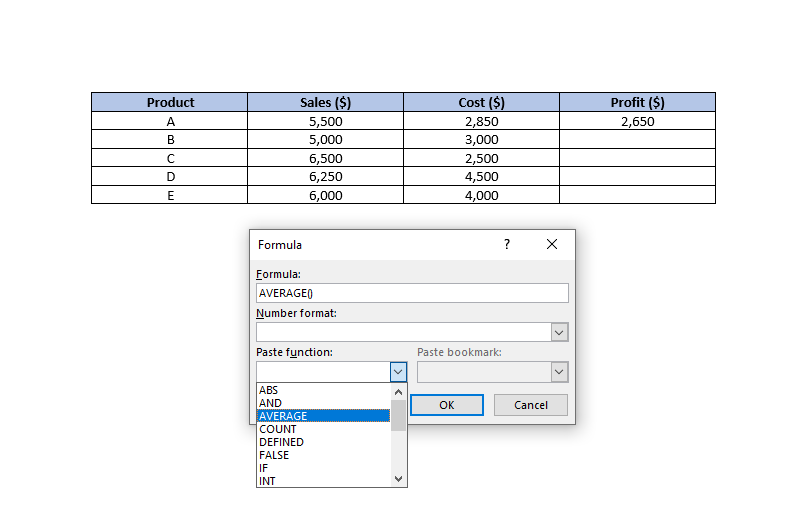Select IF in the function list
The width and height of the screenshot is (805, 516).
[323, 468]
